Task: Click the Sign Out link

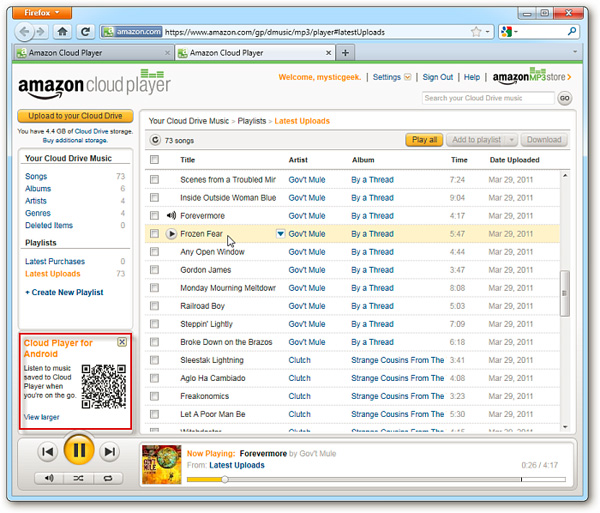Action: click(x=437, y=77)
